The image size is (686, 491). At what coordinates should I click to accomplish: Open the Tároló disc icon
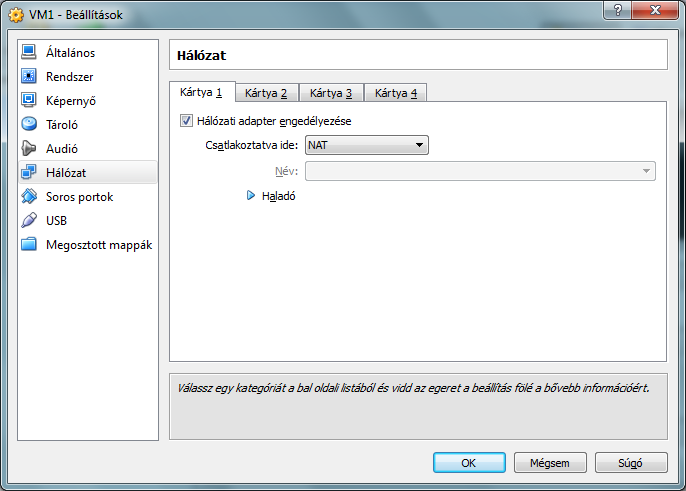(29, 124)
